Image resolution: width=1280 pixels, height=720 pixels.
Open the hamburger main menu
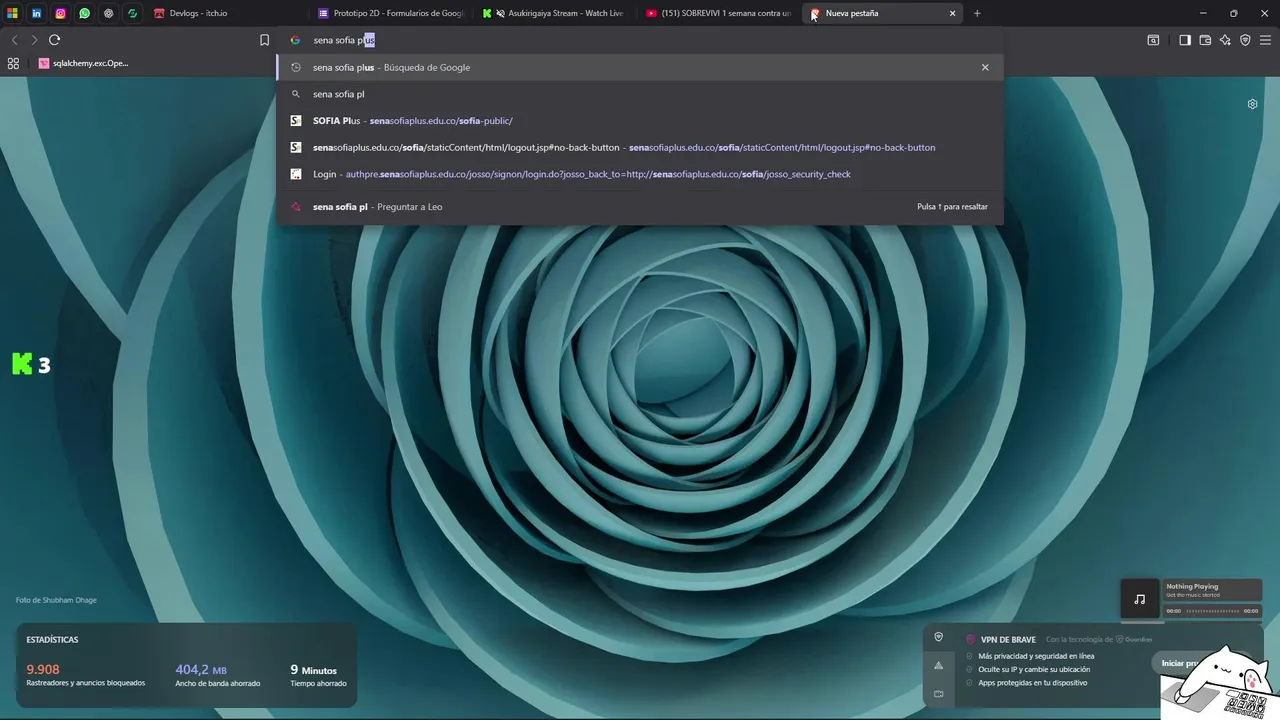[x=1266, y=40]
